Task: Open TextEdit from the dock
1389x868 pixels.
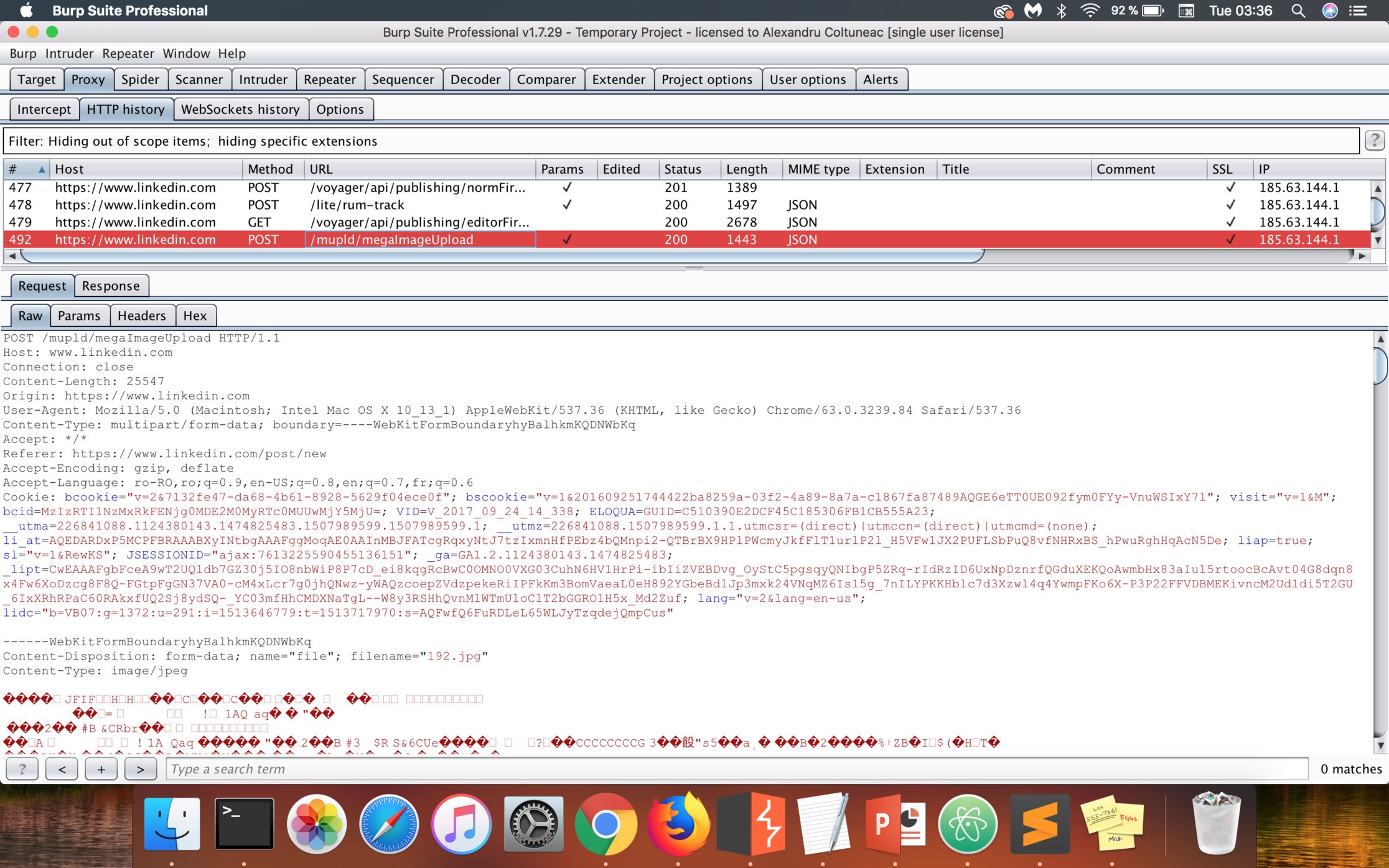Action: click(823, 824)
